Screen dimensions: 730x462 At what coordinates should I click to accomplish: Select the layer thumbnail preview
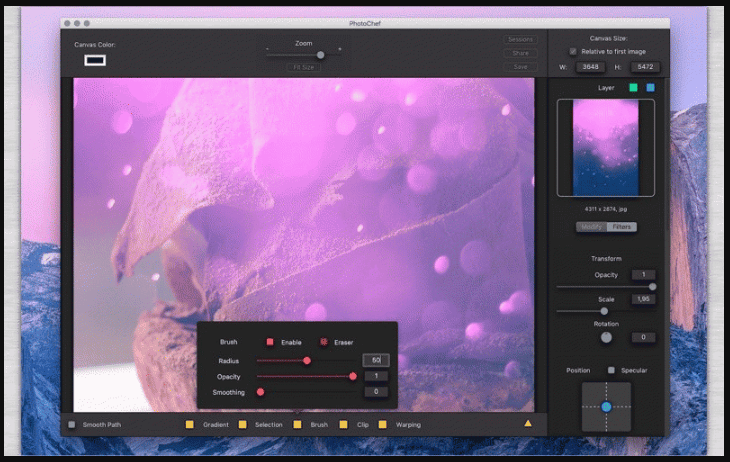click(x=606, y=148)
